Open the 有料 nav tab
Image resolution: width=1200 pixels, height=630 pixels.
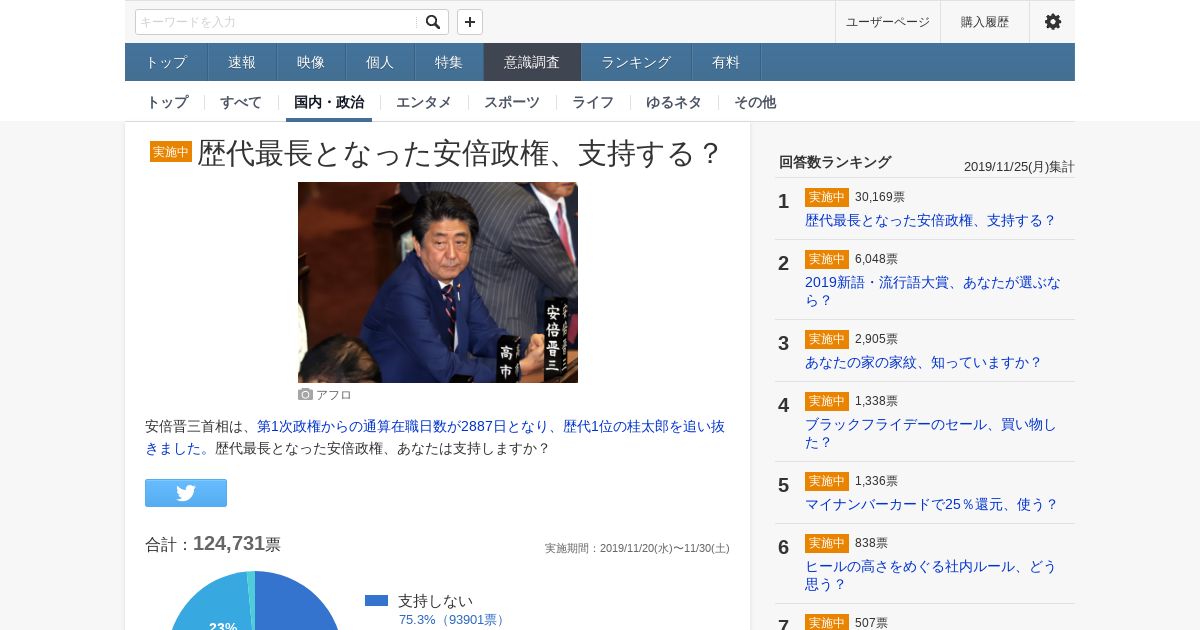[x=726, y=62]
